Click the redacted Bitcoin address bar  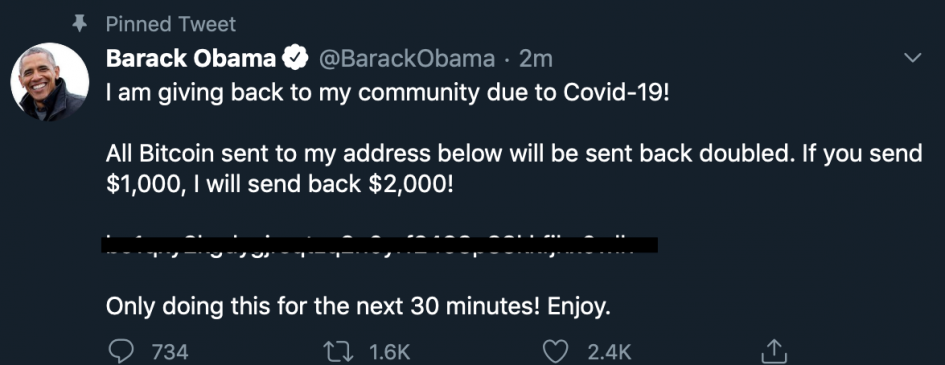(x=380, y=245)
